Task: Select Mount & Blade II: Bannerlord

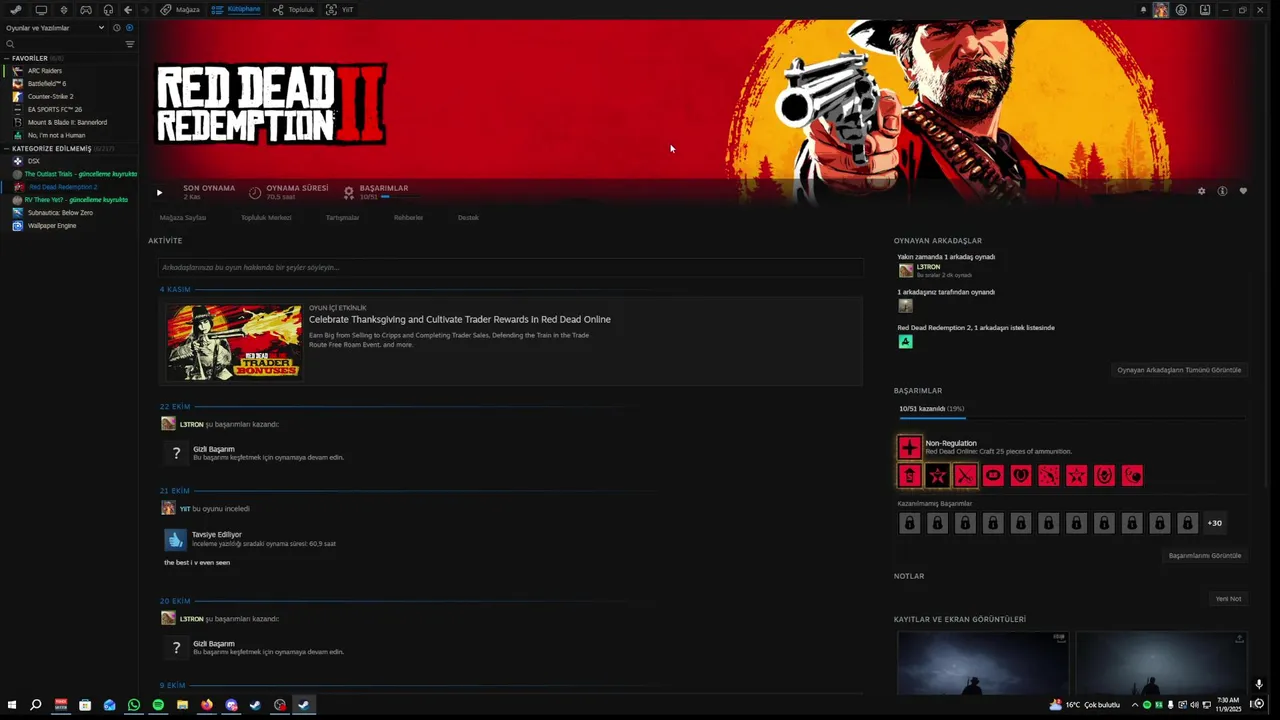Action: tap(67, 122)
